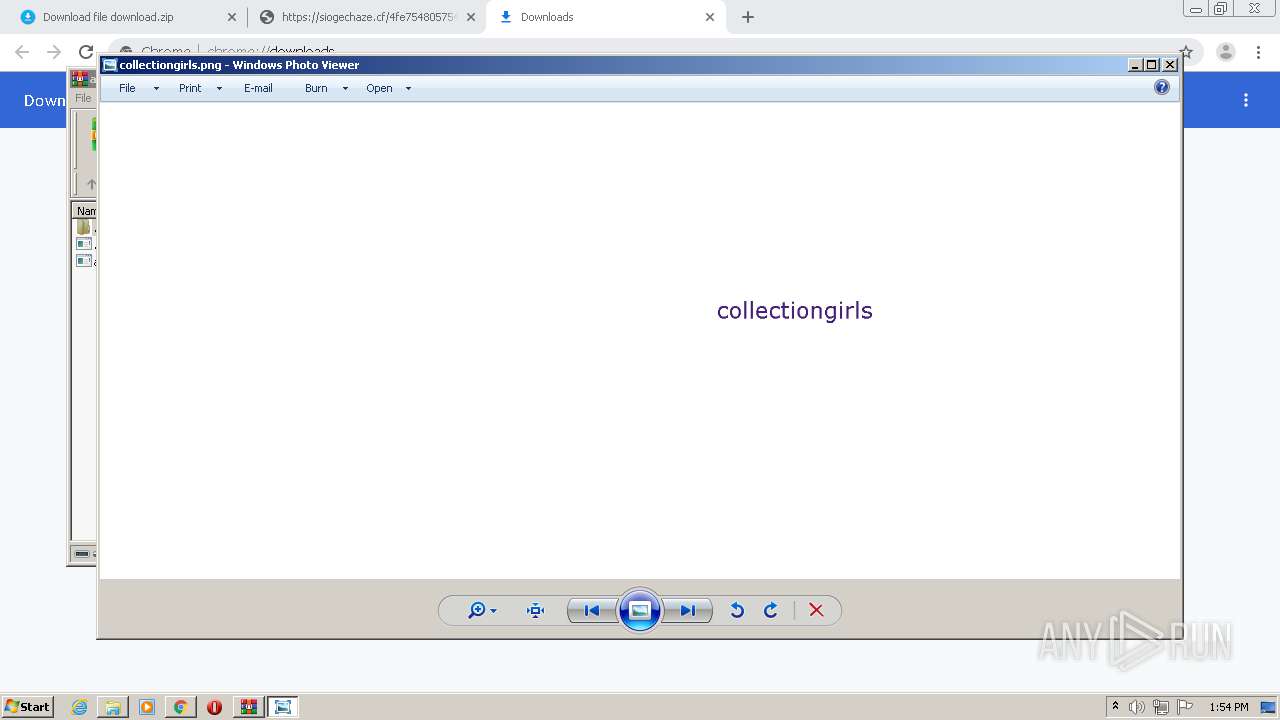Click the collectiongirls image text
The height and width of the screenshot is (720, 1280).
pos(795,311)
